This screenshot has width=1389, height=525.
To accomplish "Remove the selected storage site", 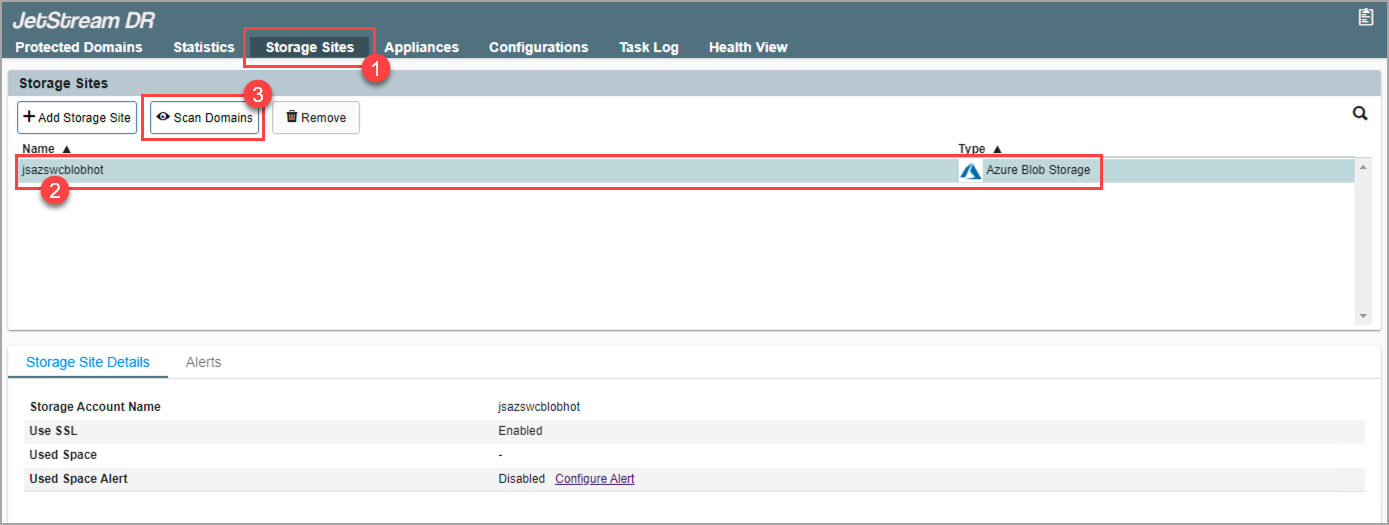I will click(316, 118).
